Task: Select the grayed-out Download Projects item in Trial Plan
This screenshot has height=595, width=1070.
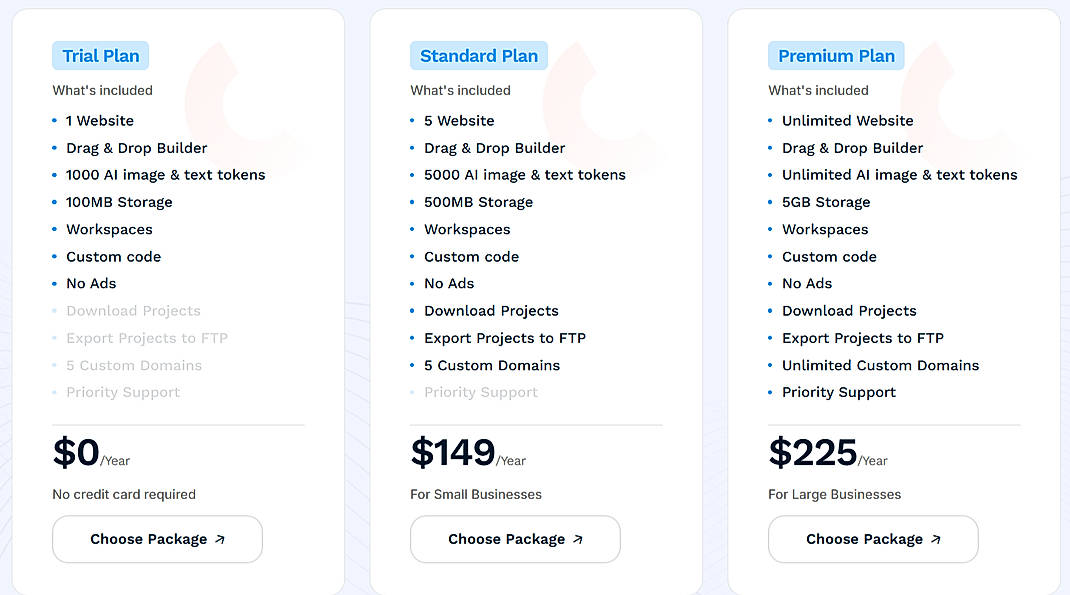Action: (133, 310)
